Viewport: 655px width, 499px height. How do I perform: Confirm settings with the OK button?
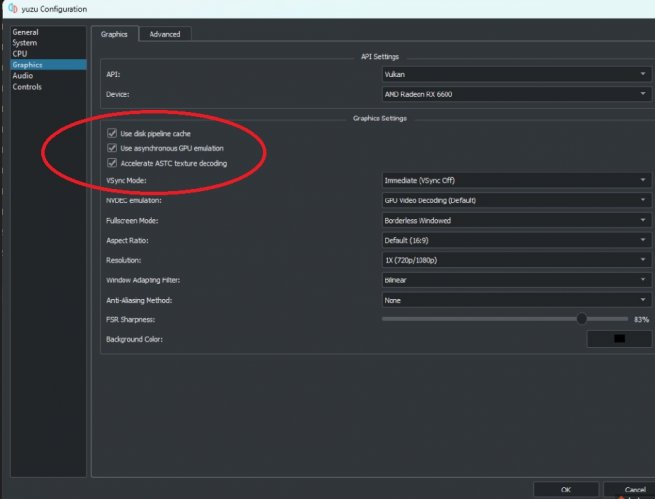pos(566,490)
